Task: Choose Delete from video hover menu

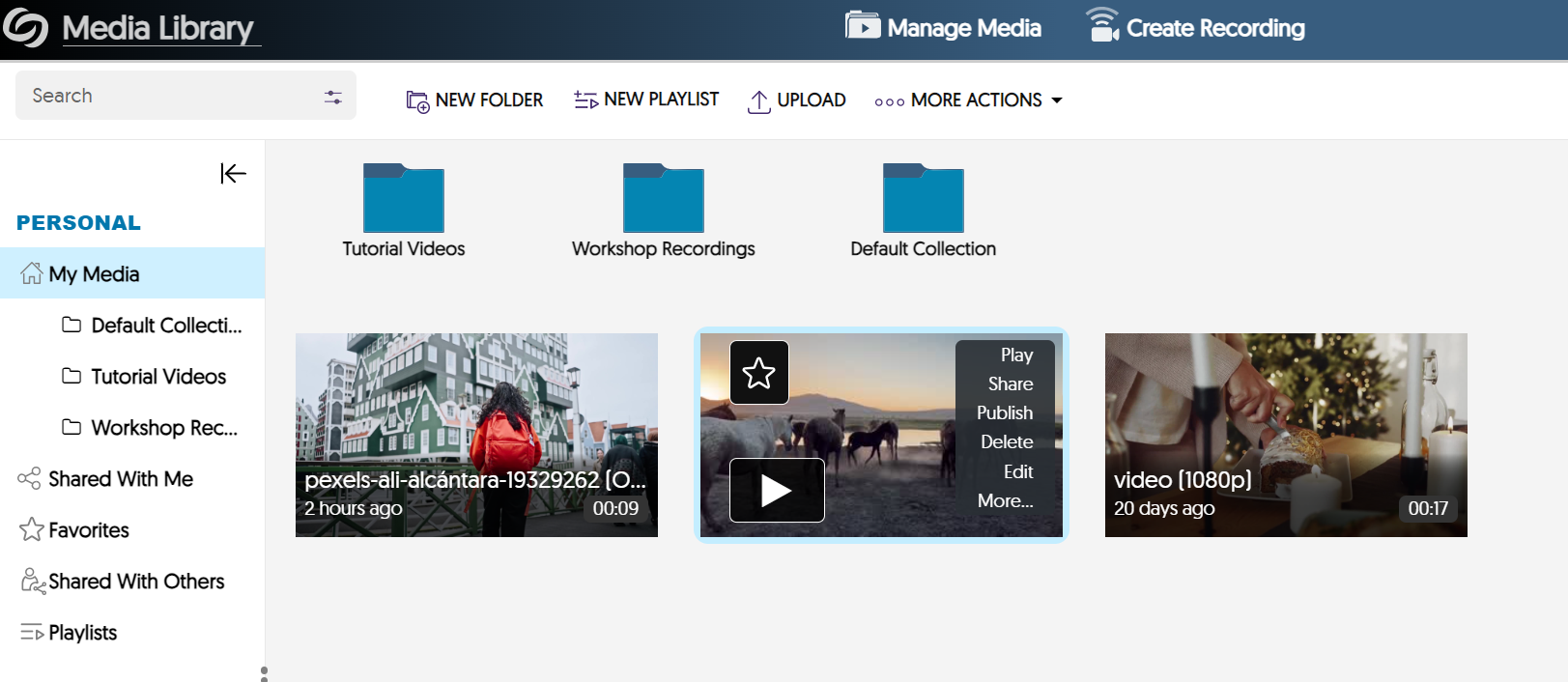Action: click(x=1007, y=441)
